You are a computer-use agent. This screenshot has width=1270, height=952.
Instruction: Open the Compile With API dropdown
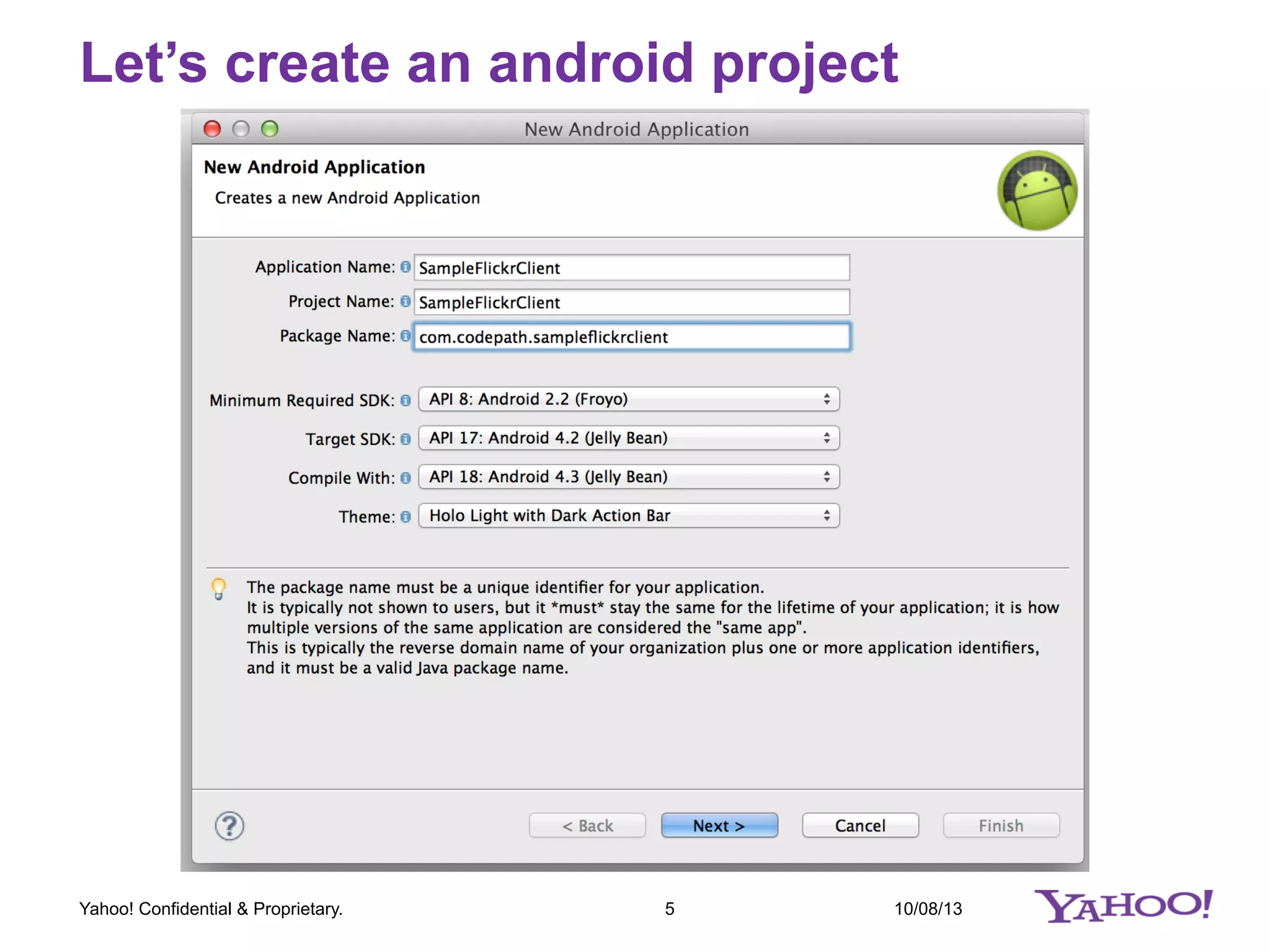pos(629,477)
